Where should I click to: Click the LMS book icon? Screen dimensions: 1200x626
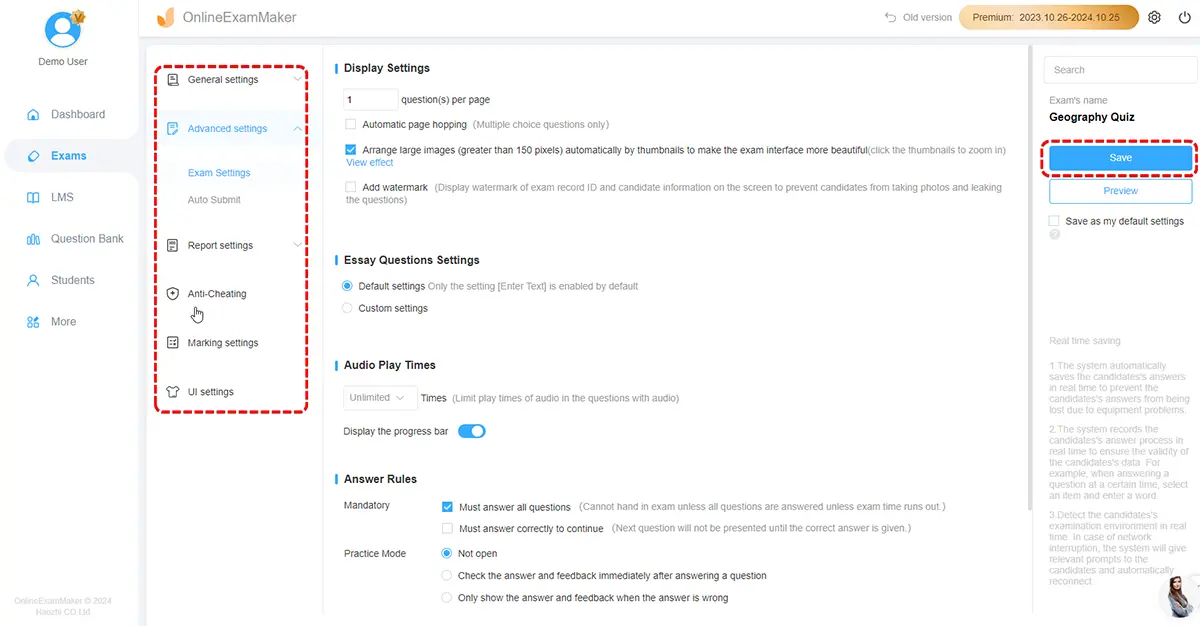coord(33,198)
